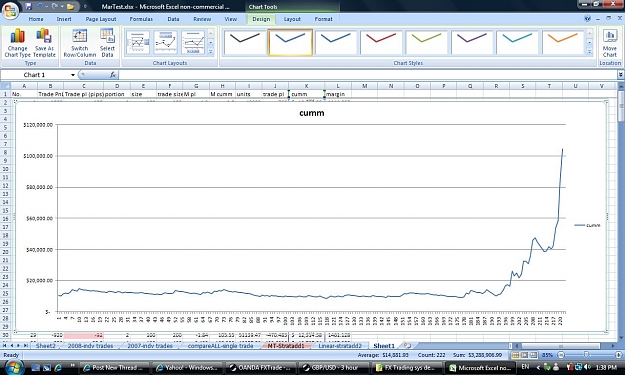Switch to Linear-stratadd2 sheet
This screenshot has height=375, width=625.
pyautogui.click(x=340, y=346)
